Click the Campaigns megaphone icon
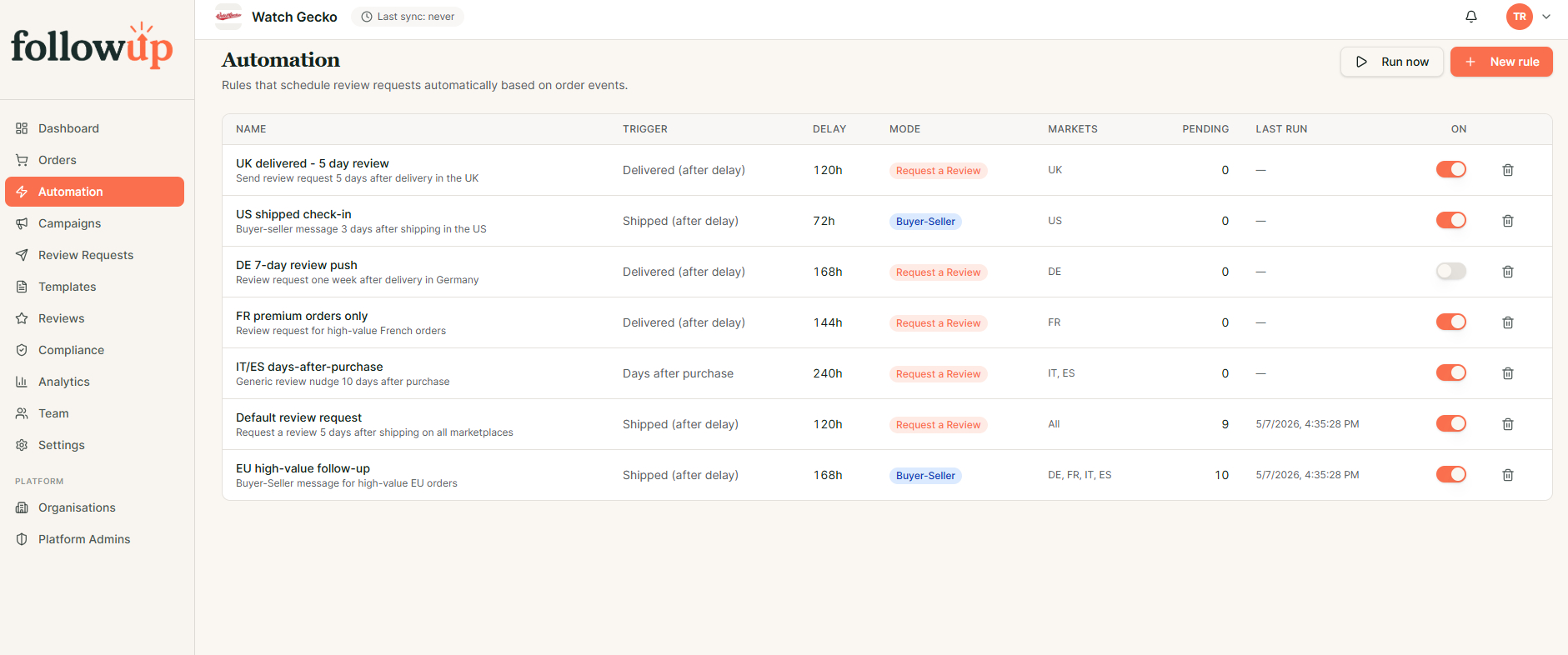This screenshot has height=655, width=1568. coord(22,223)
